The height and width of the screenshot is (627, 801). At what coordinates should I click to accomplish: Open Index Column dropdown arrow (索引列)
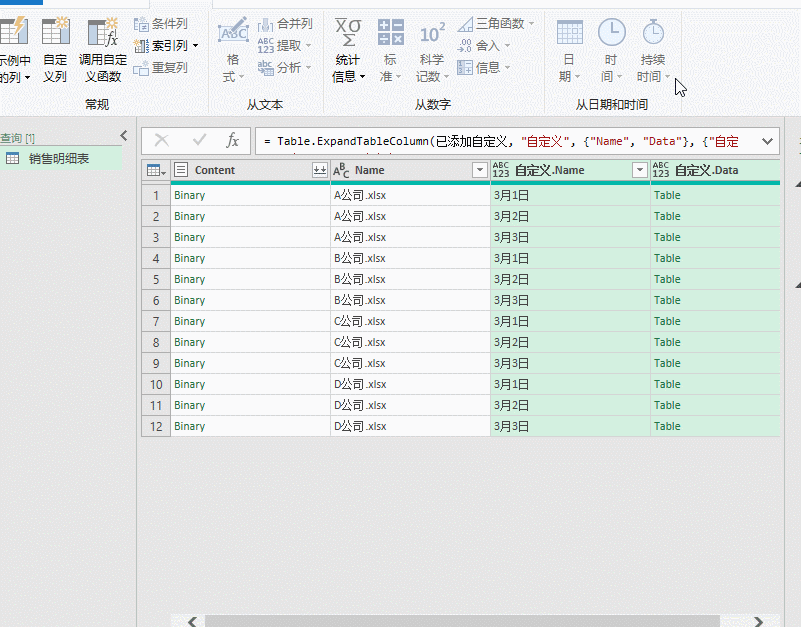click(x=195, y=47)
